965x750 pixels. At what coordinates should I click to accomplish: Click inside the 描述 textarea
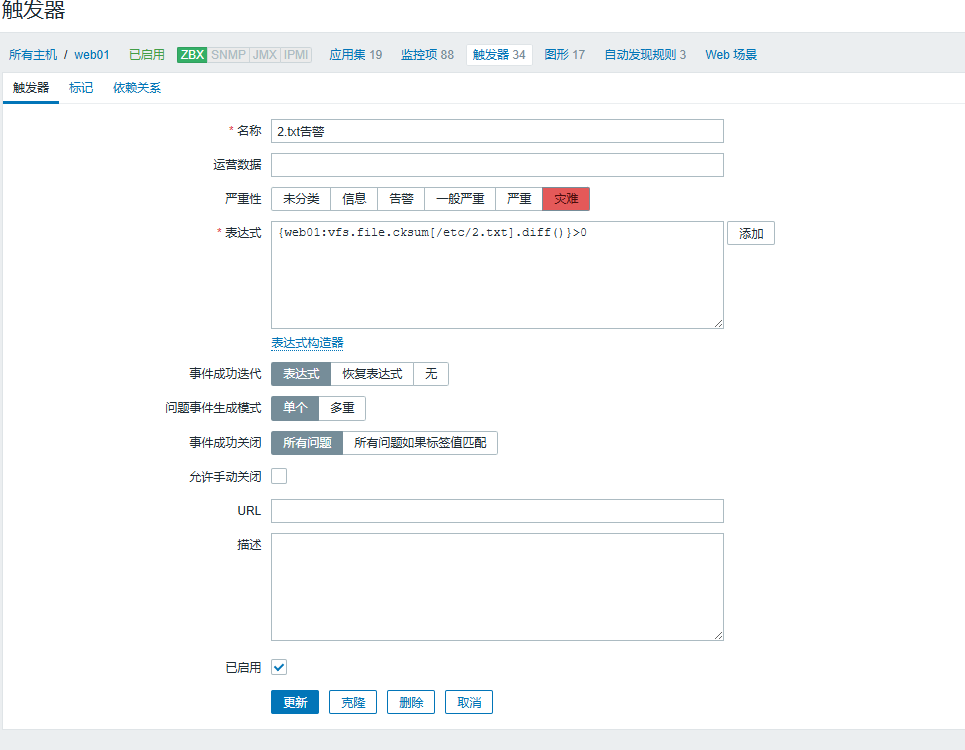tap(497, 587)
